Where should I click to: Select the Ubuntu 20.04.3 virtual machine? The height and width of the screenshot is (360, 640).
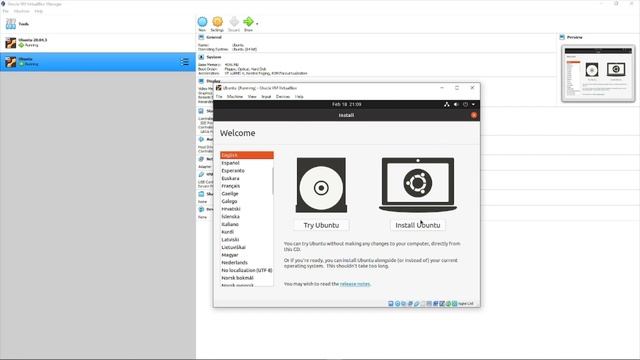98,42
